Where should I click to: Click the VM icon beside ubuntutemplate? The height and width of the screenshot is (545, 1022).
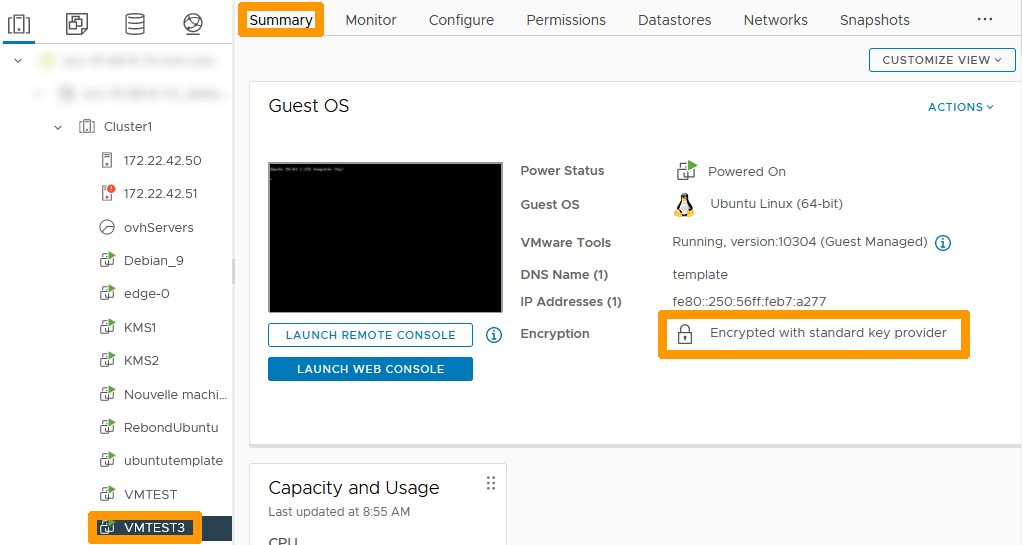click(107, 460)
